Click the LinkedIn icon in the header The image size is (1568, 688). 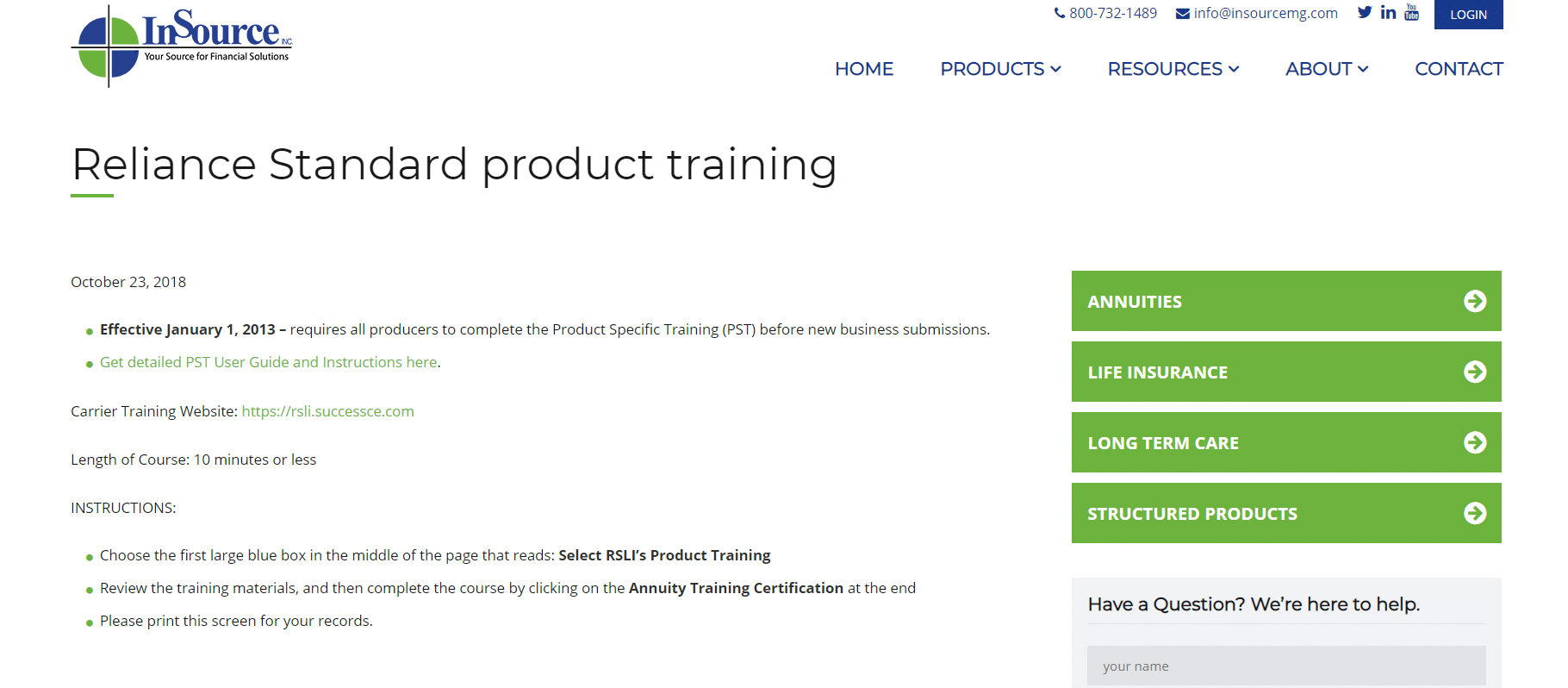(x=1388, y=12)
